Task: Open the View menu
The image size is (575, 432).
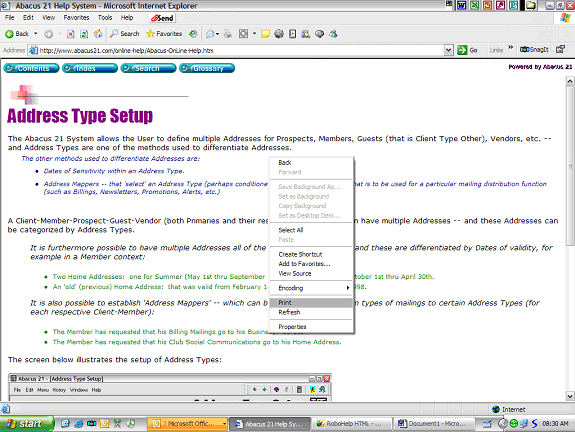Action: point(48,18)
